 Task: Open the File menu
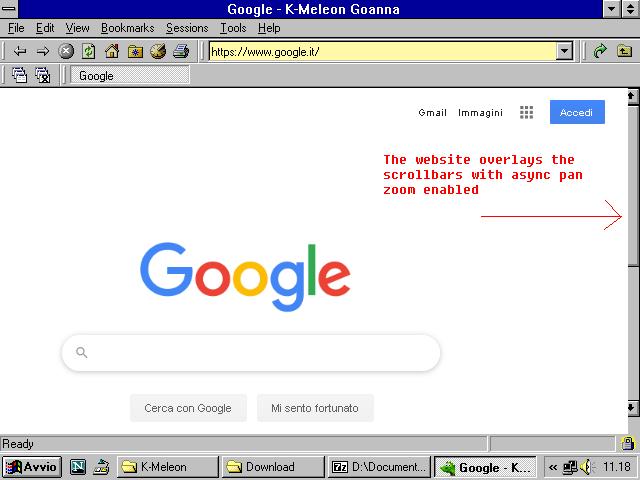(16, 28)
